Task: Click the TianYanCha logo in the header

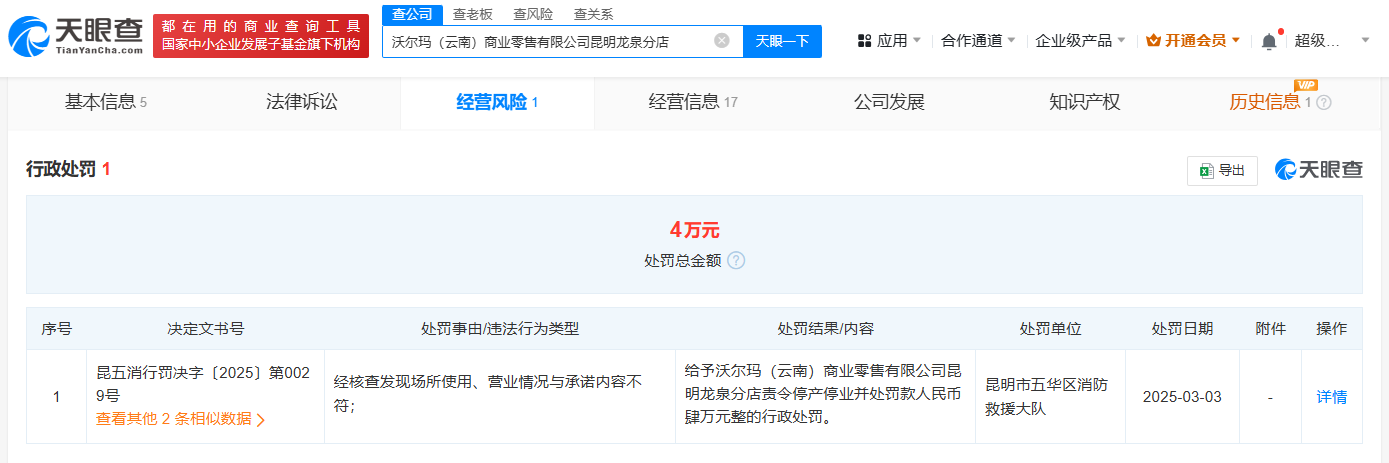Action: point(75,36)
